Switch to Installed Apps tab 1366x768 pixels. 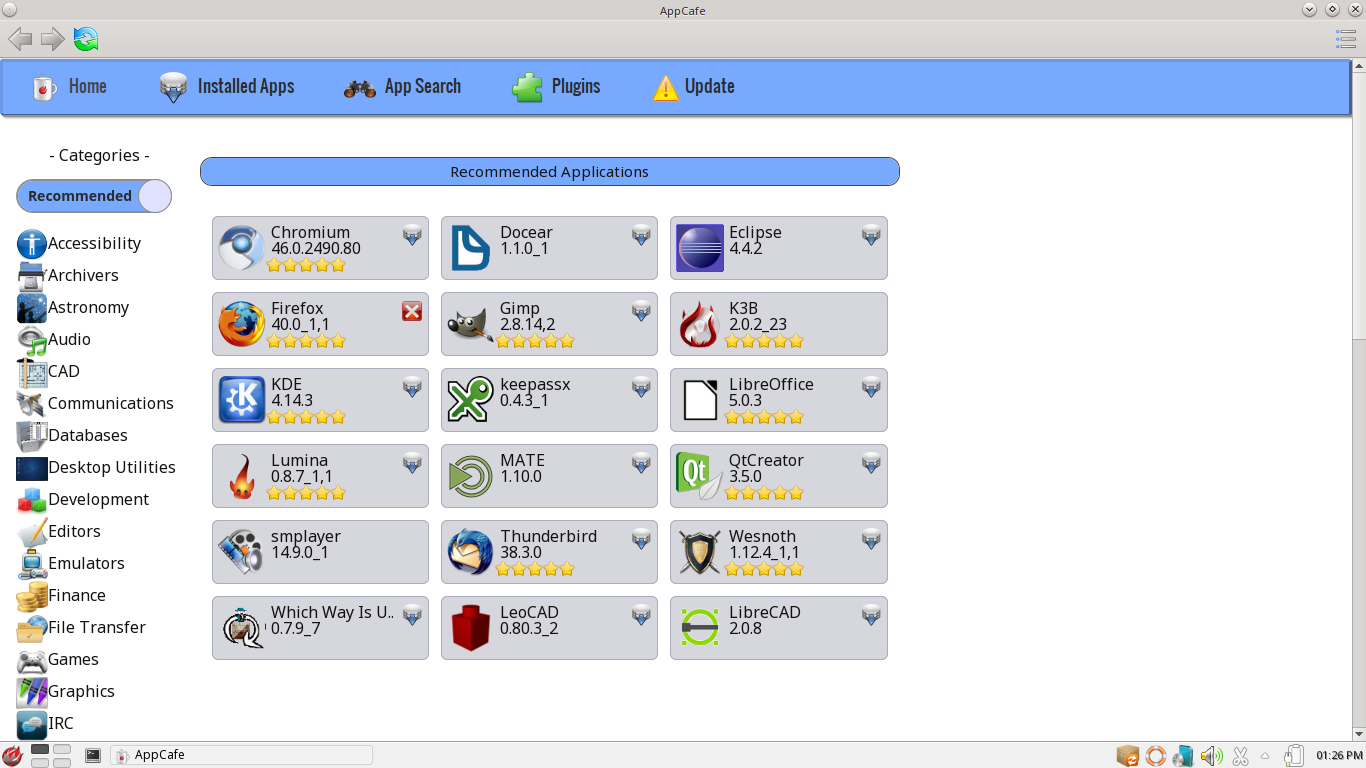pos(226,87)
